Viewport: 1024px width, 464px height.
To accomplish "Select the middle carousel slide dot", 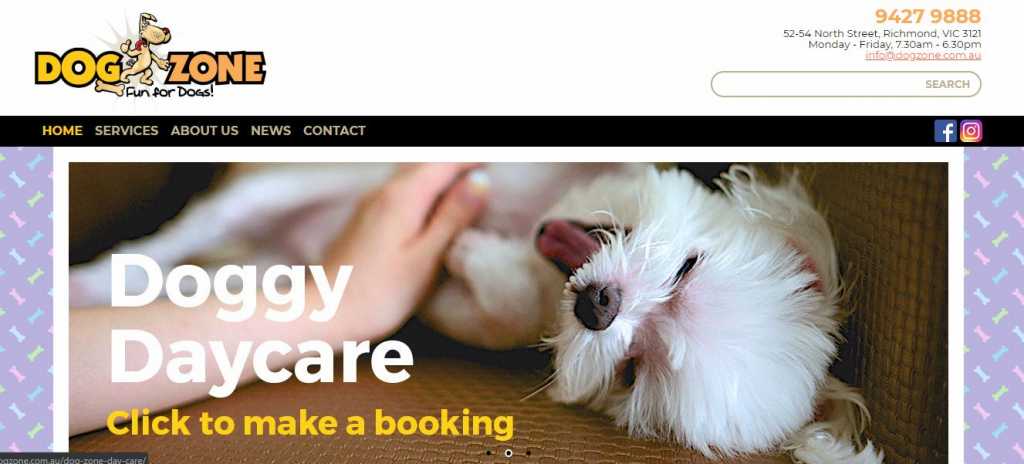I will click(x=508, y=453).
